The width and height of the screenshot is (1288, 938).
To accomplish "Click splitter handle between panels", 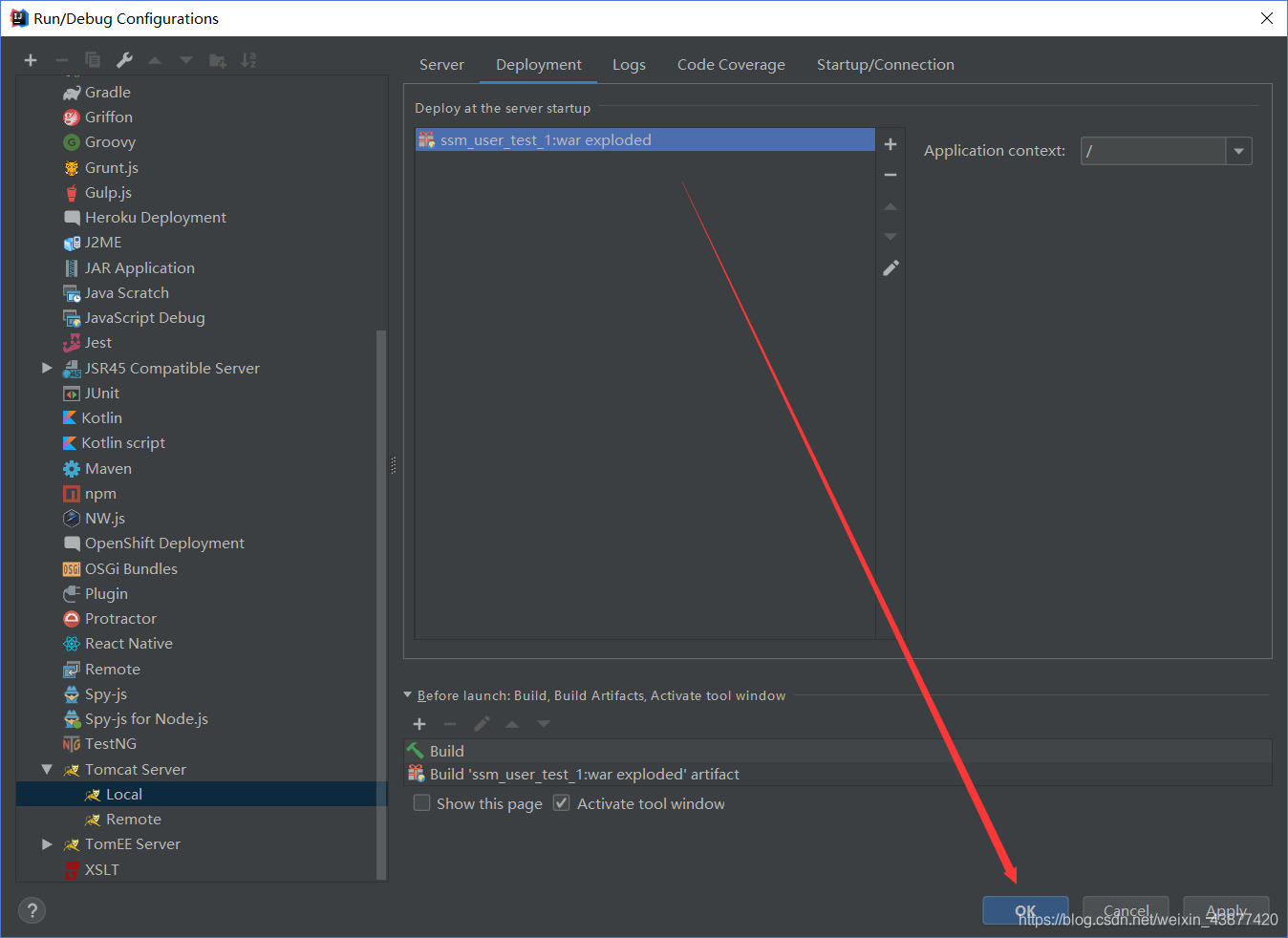I will click(x=394, y=466).
